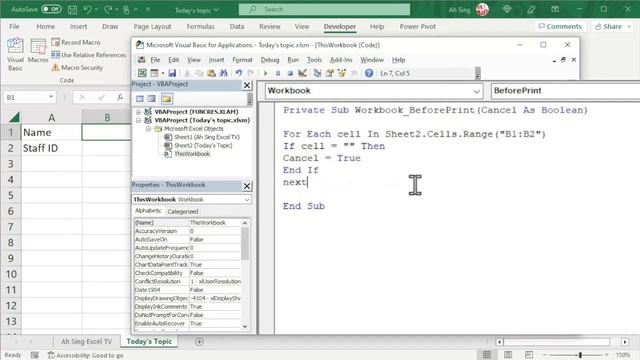The width and height of the screenshot is (640, 360).
Task: Open the Name Box dropdown arrow
Action: (51, 97)
